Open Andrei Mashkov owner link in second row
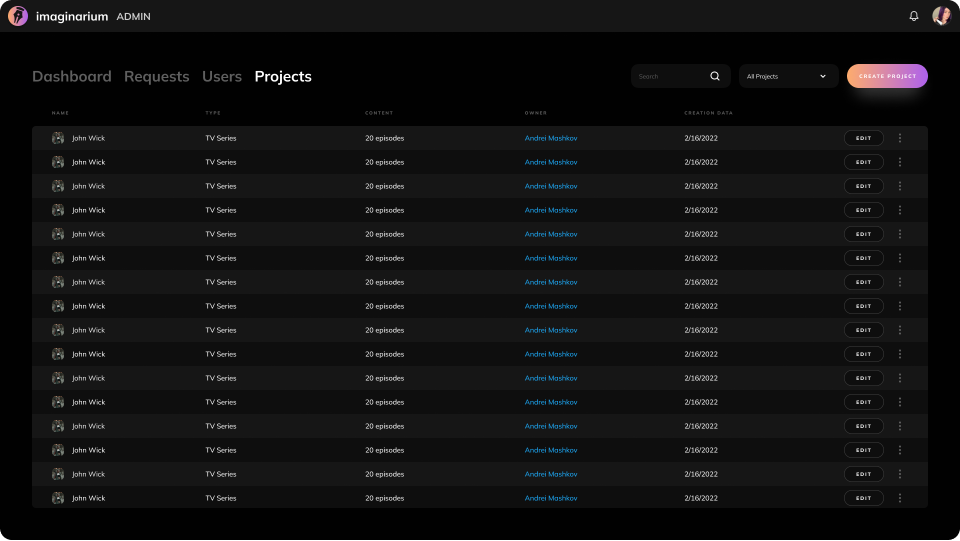This screenshot has width=960, height=541. pos(551,162)
